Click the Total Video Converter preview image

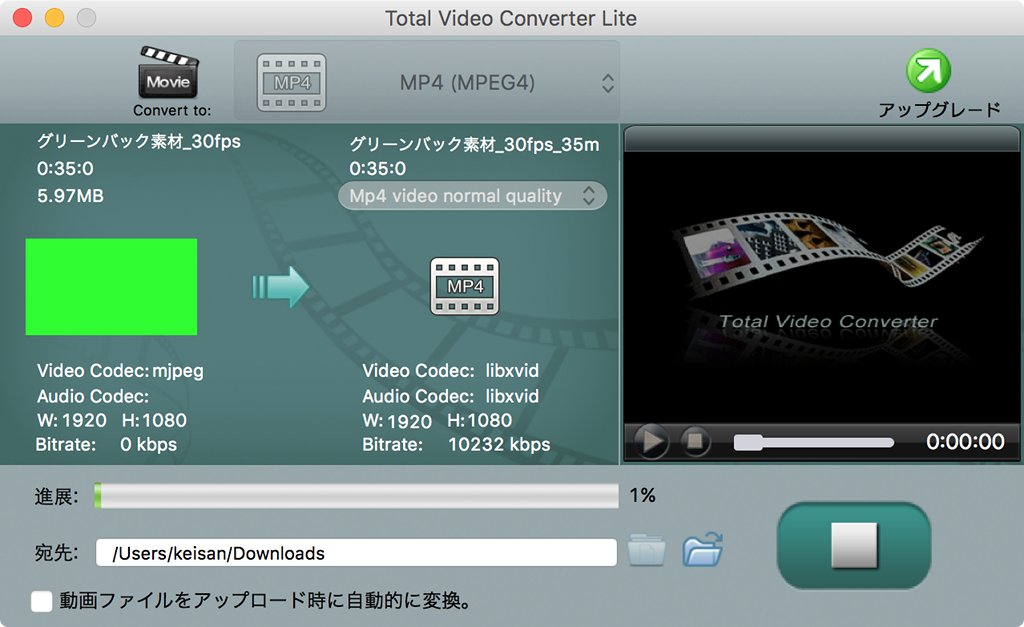click(822, 287)
